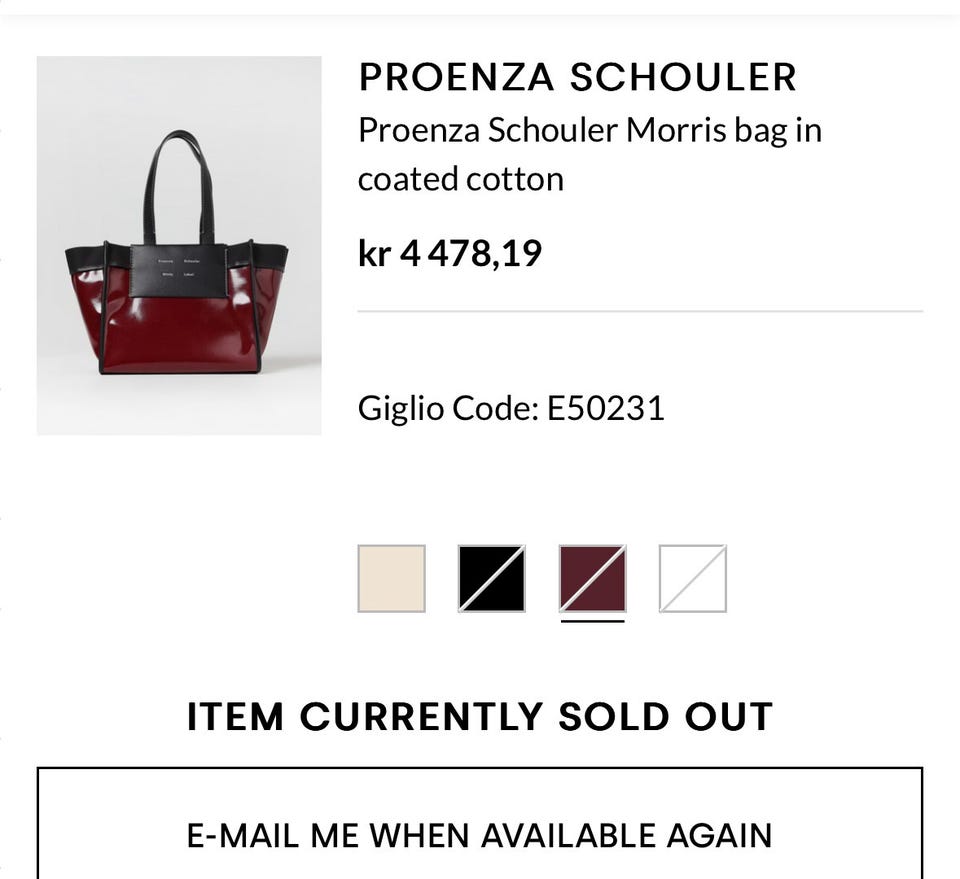Pick the burgundy color swatch

pos(592,578)
